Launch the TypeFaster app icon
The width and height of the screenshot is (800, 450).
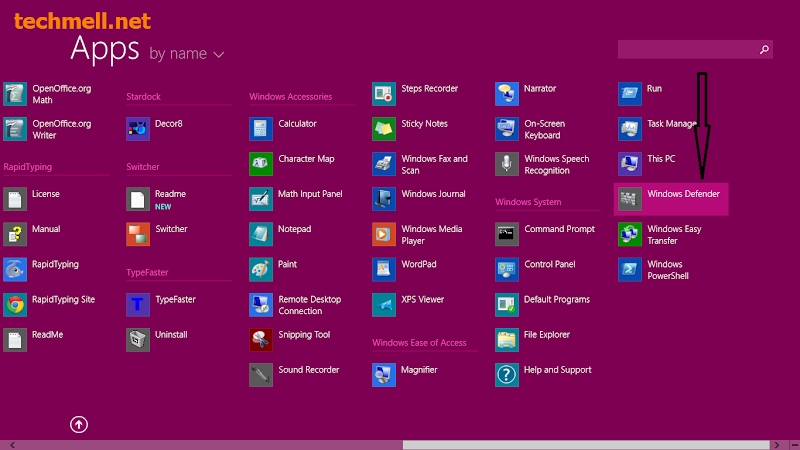click(138, 305)
